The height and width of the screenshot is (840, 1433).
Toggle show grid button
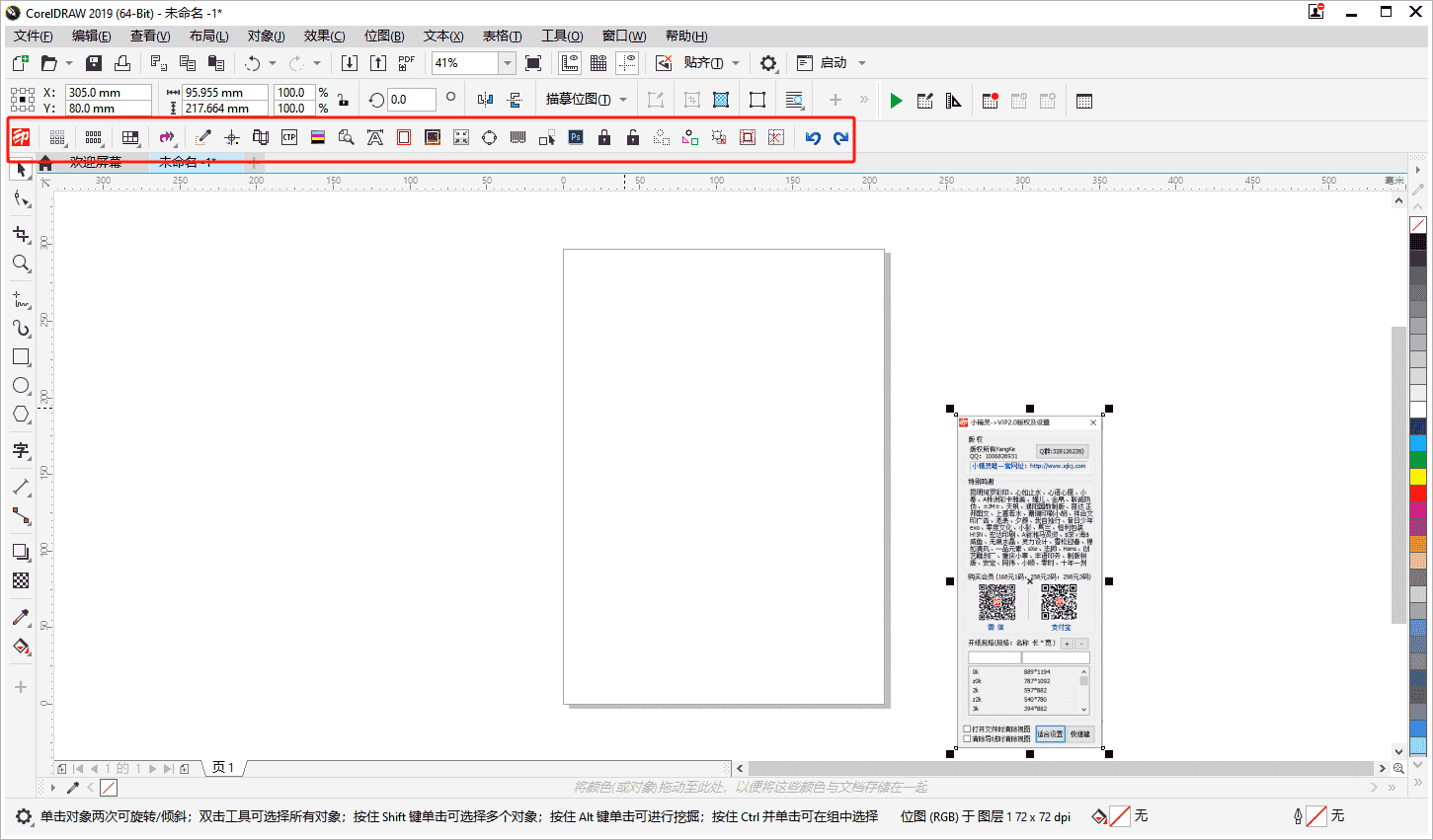coord(598,63)
